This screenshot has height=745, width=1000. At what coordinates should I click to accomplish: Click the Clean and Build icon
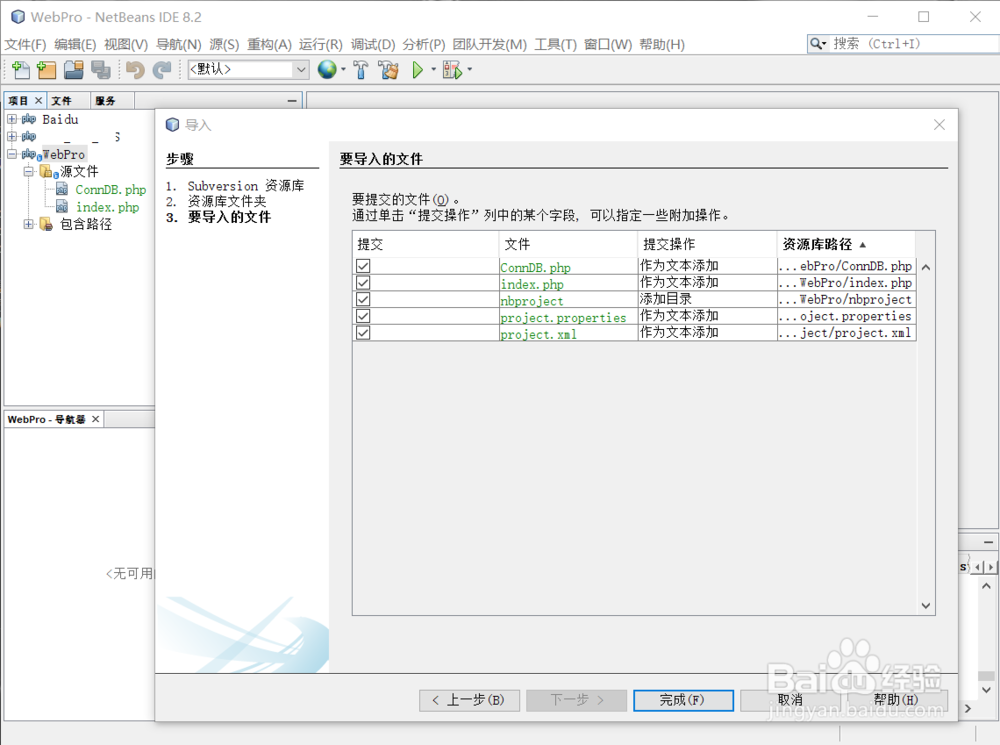(x=388, y=70)
